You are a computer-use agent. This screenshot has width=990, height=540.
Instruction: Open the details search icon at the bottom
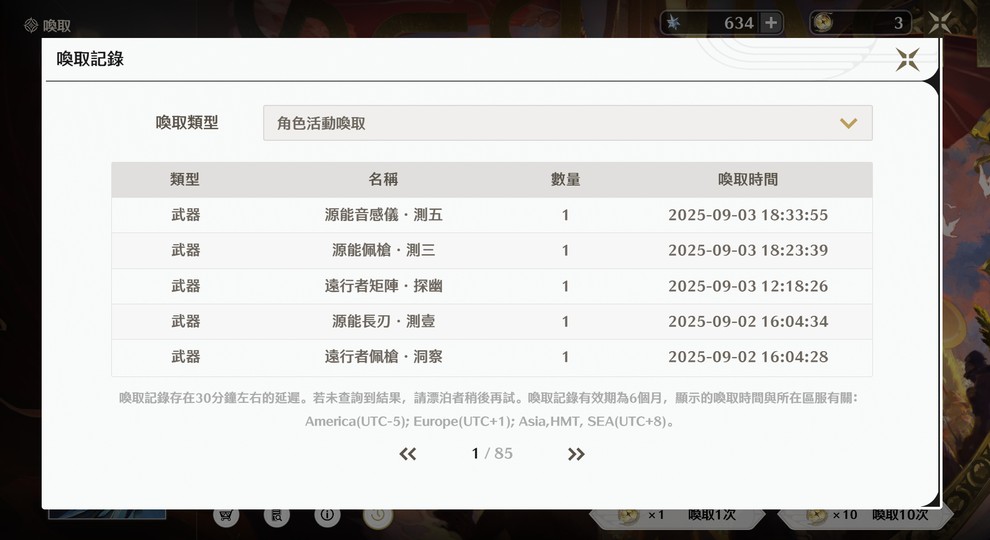(277, 515)
